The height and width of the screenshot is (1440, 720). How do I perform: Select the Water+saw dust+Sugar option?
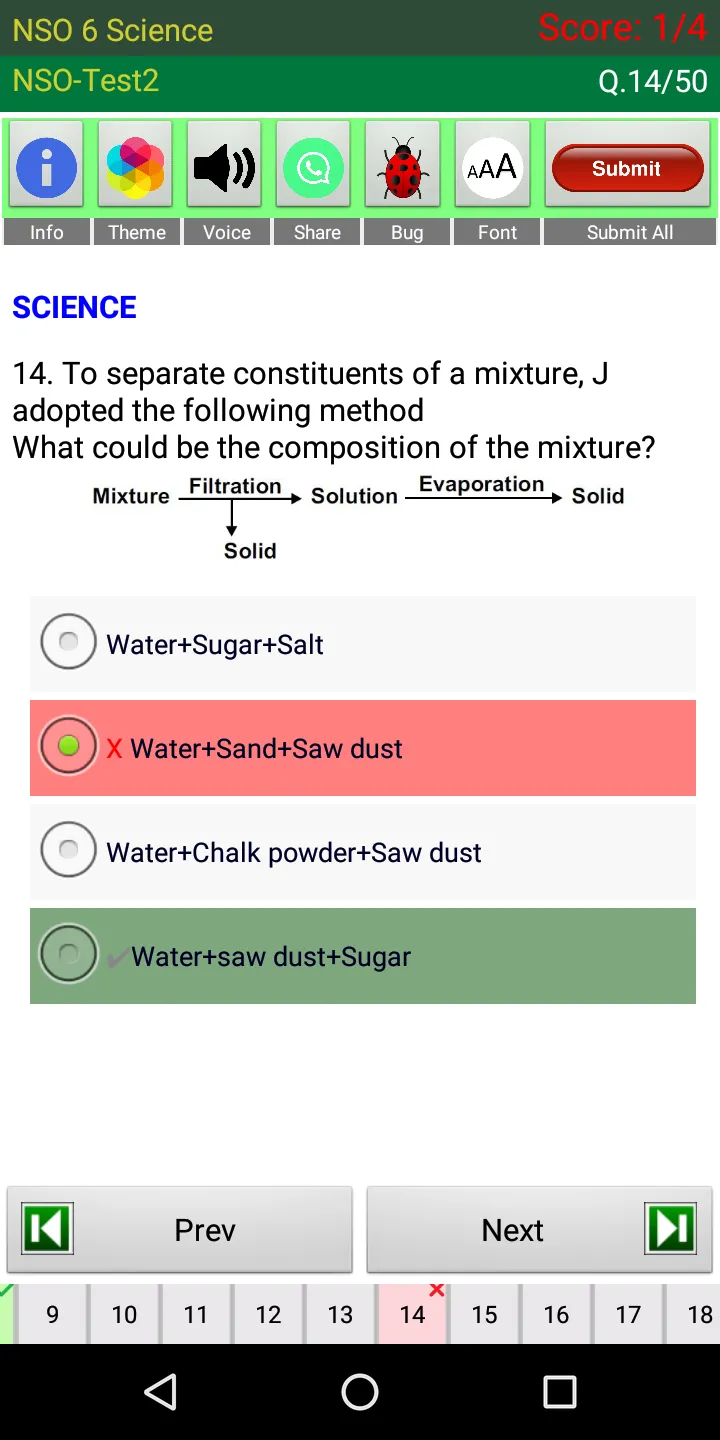point(363,956)
